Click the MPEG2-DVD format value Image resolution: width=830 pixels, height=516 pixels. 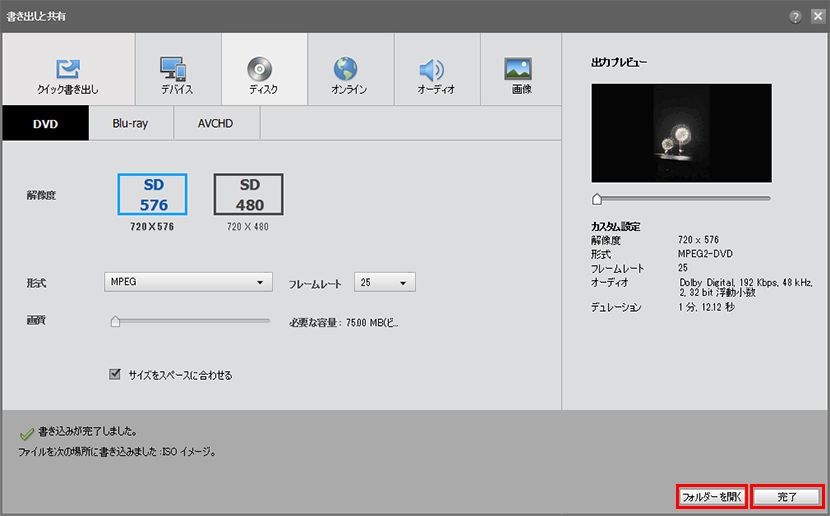(705, 254)
